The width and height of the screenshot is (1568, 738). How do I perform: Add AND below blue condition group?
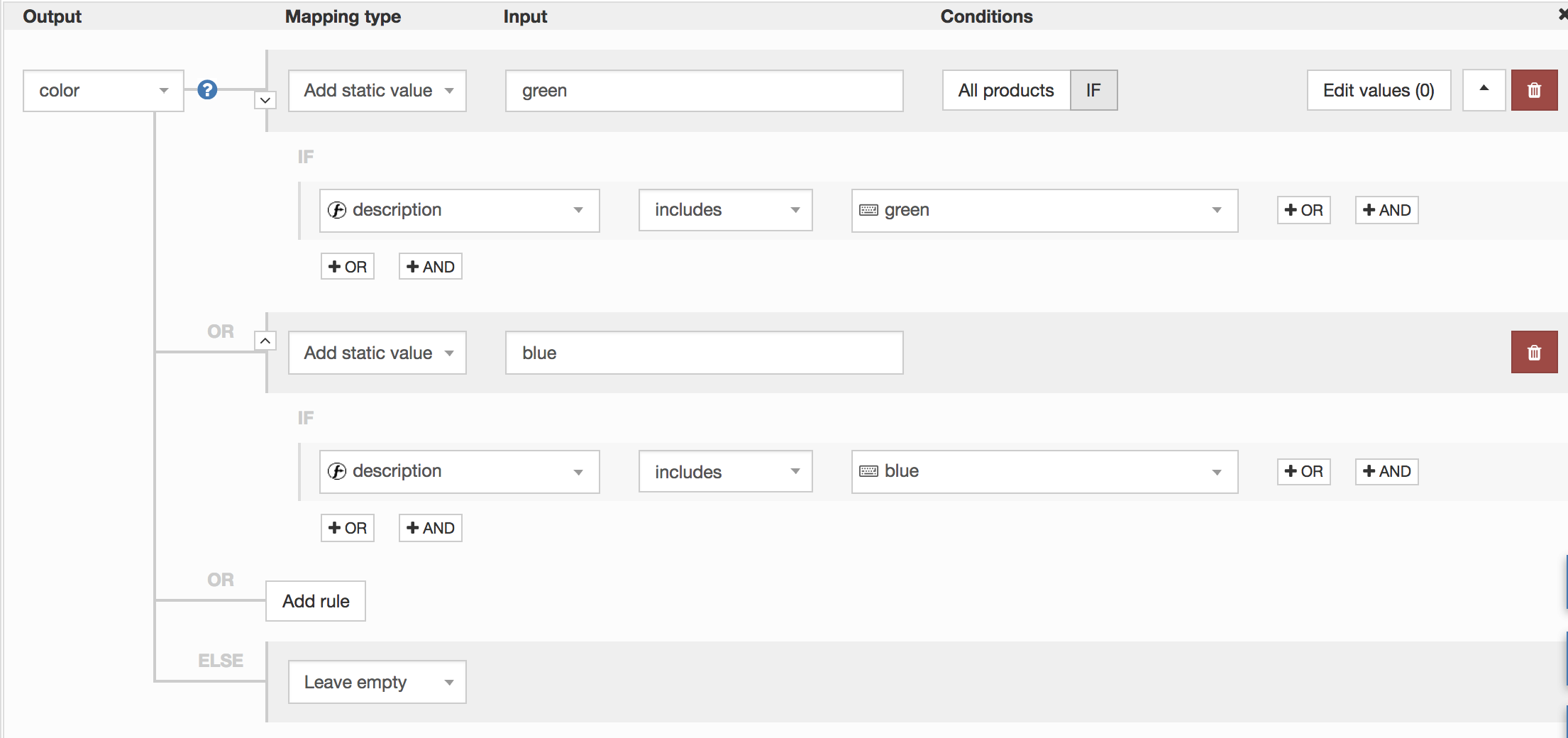430,528
